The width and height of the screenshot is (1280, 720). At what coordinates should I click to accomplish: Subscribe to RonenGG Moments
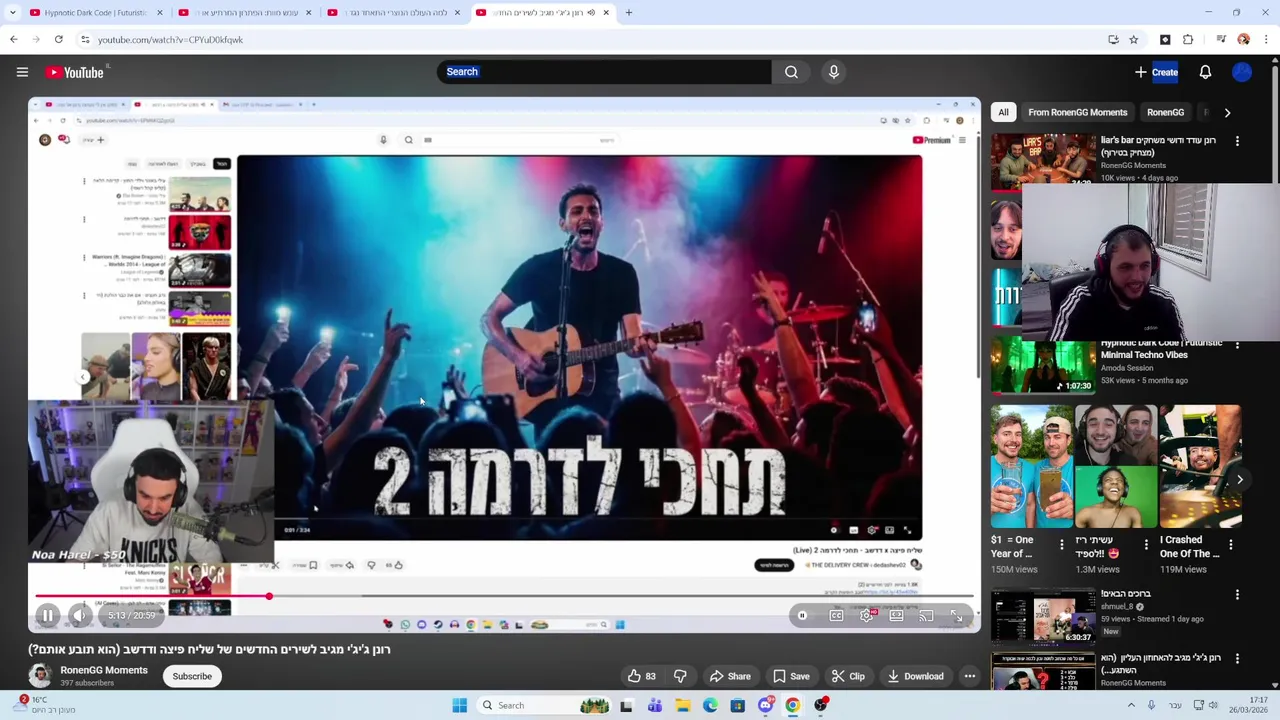192,676
